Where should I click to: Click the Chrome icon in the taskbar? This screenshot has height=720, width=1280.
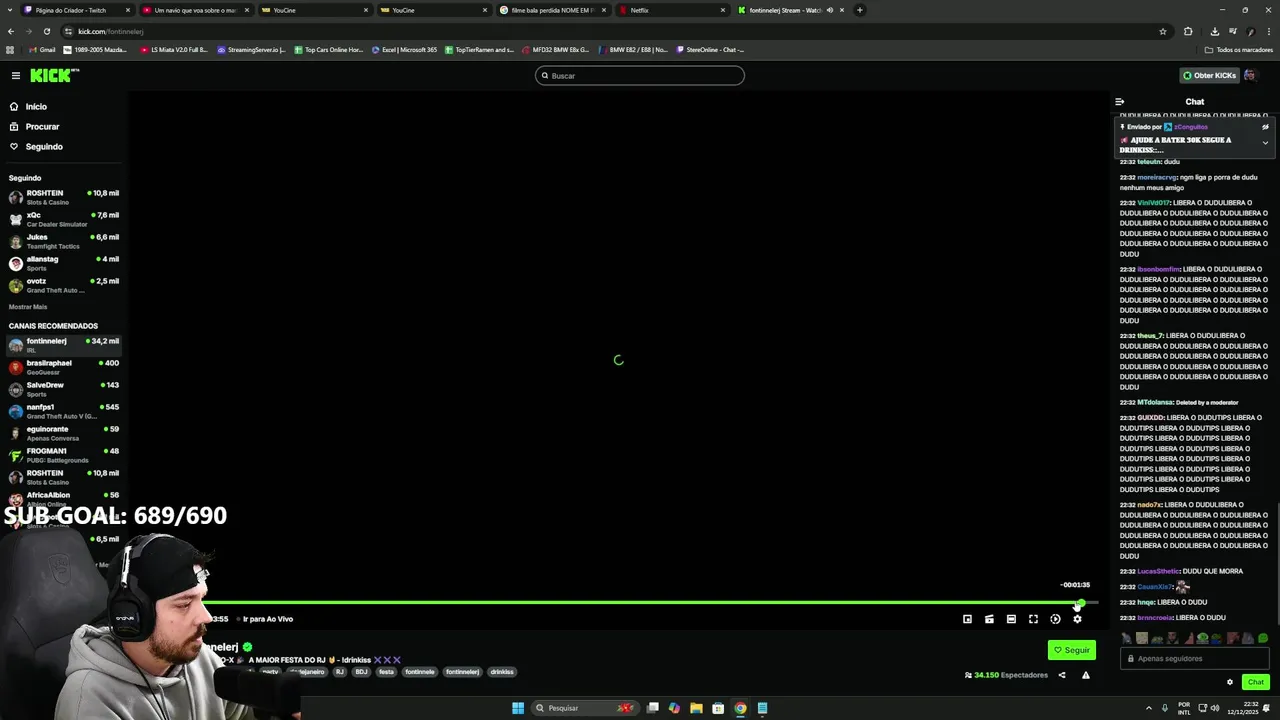click(x=740, y=708)
